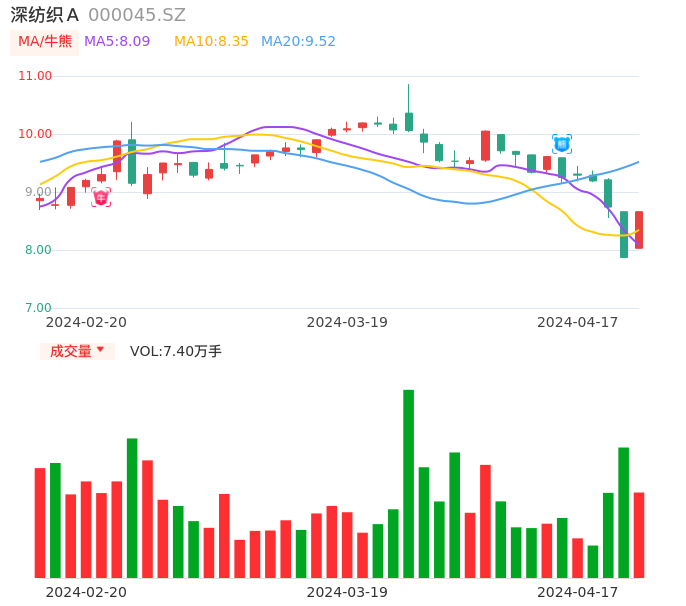Click the last red volume bar on the right
The image size is (686, 606).
(638, 534)
